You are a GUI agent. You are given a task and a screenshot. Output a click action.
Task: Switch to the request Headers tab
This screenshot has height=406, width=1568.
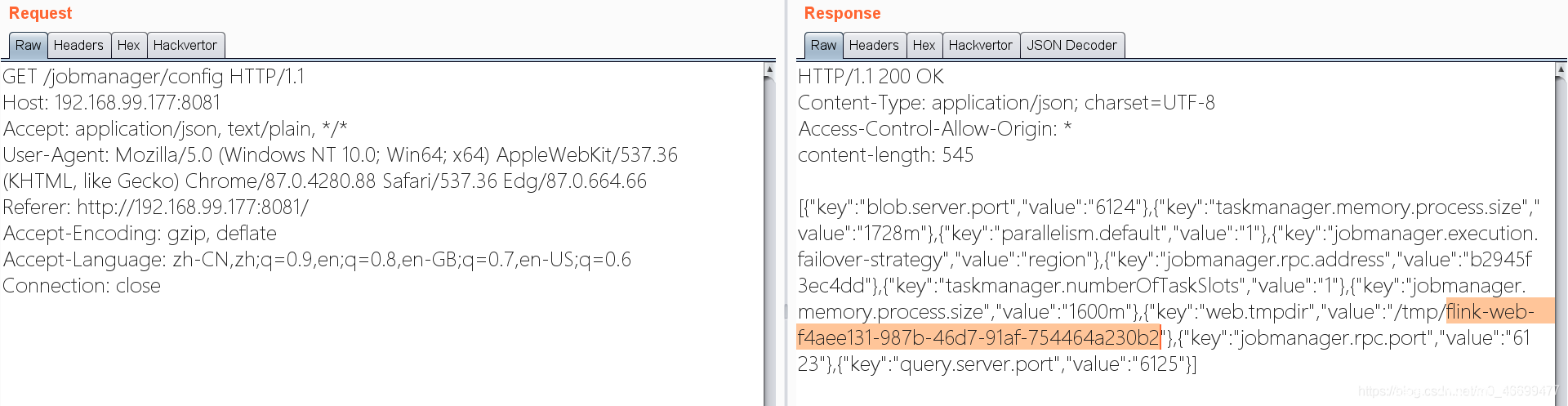78,46
